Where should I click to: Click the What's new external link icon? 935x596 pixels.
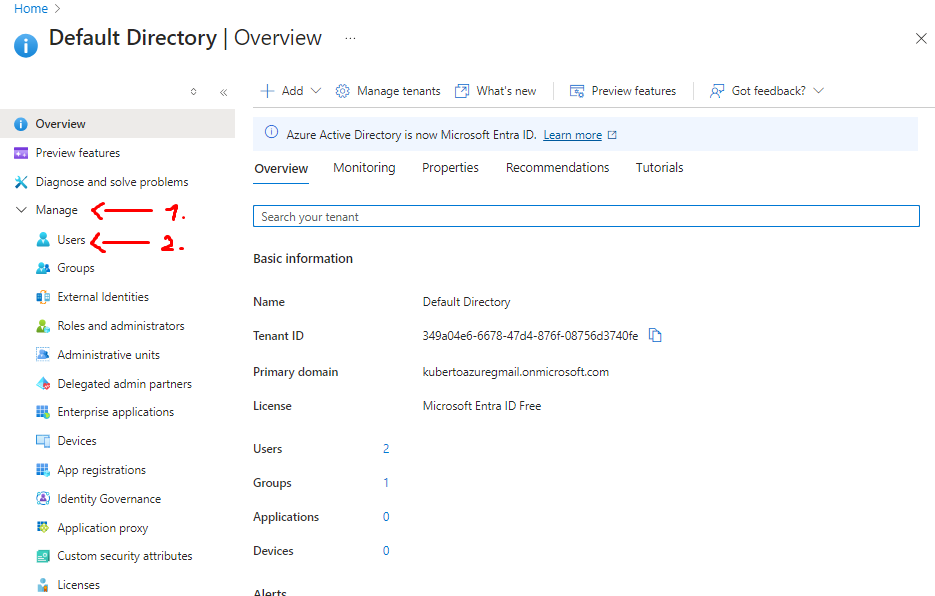462,91
